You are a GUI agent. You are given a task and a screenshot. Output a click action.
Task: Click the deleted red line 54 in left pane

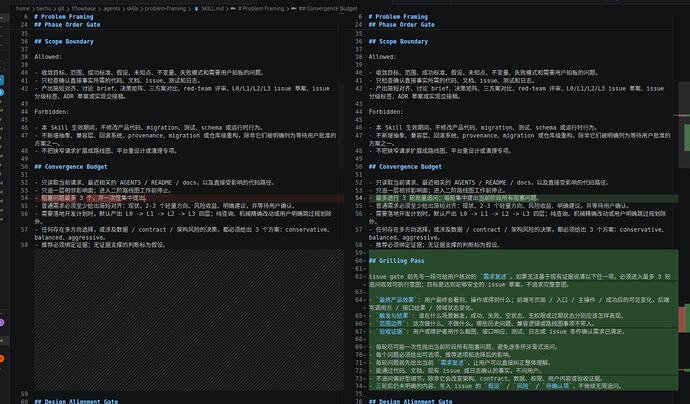tap(189, 198)
